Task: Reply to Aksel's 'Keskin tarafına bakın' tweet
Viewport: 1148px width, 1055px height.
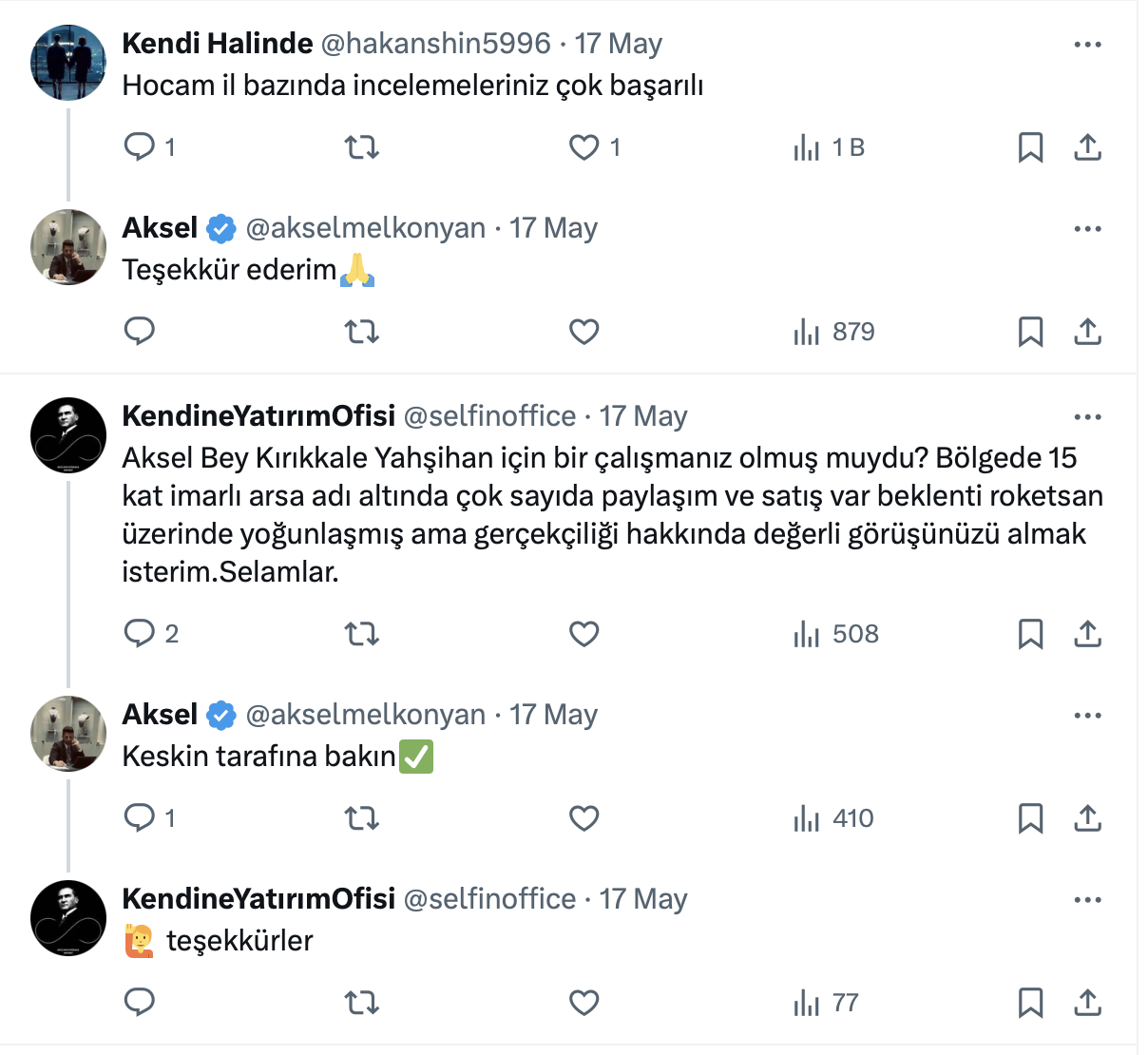Action: pos(140,818)
